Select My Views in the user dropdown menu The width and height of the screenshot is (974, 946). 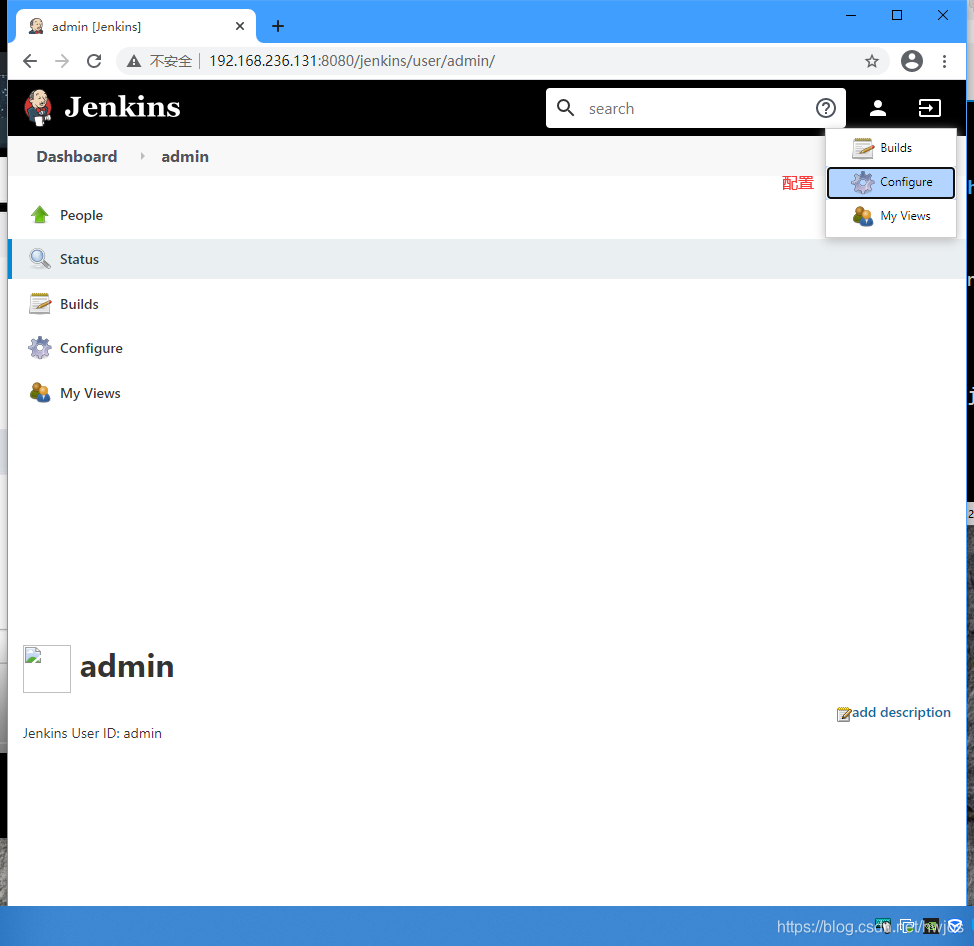(x=891, y=216)
